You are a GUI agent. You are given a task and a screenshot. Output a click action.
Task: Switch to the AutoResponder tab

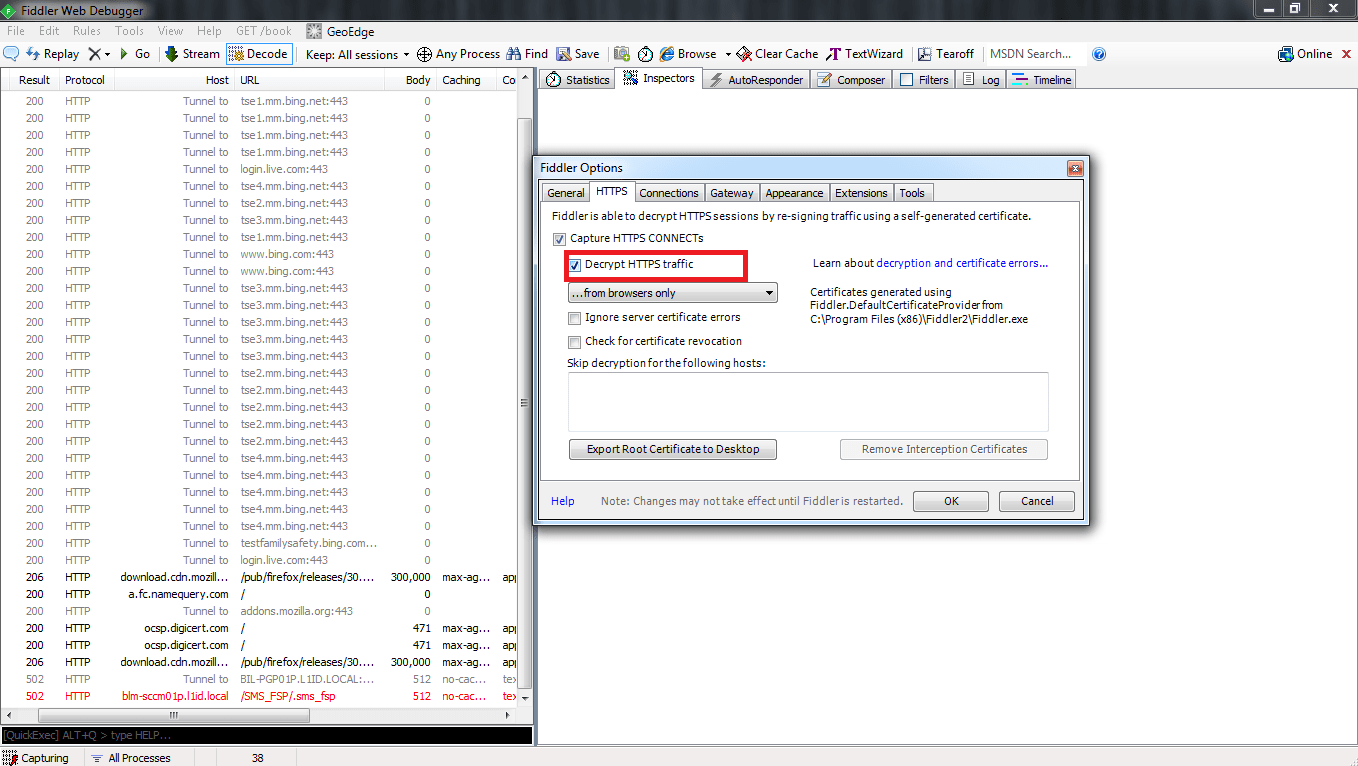[x=756, y=80]
